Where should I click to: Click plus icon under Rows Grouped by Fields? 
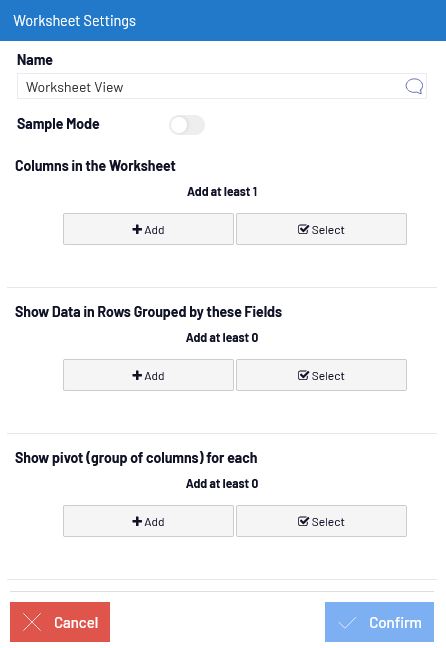pos(137,375)
